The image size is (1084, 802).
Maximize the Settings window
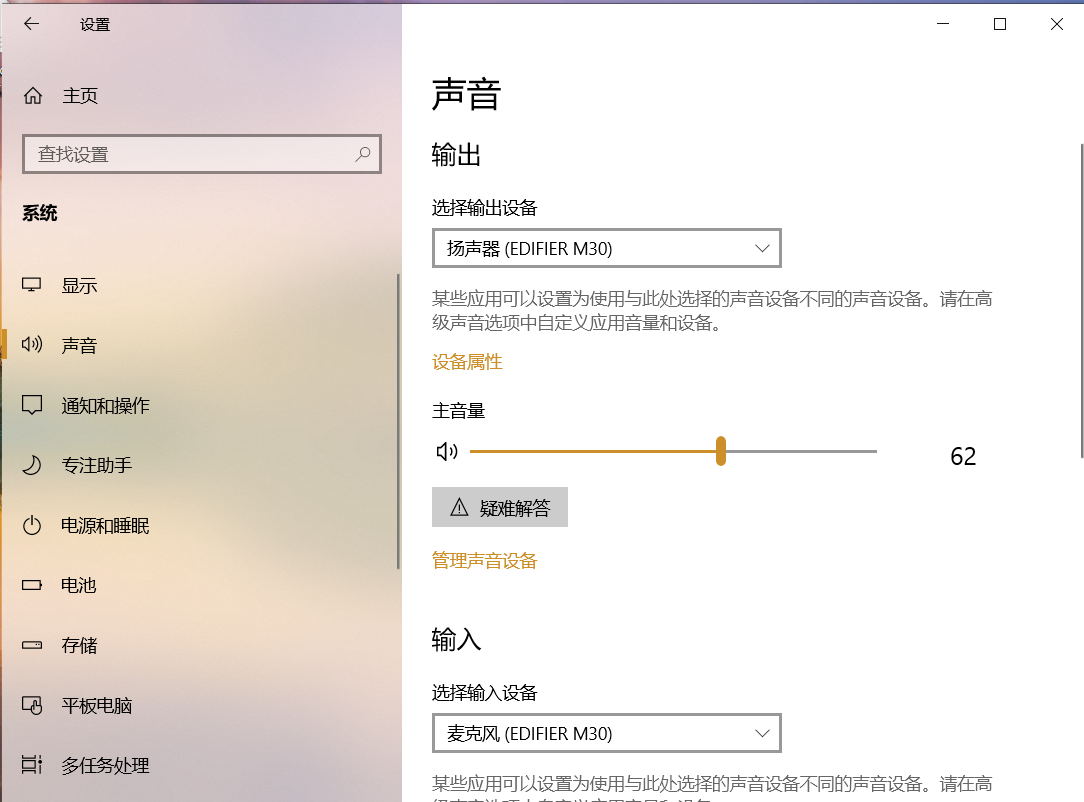pos(1000,24)
